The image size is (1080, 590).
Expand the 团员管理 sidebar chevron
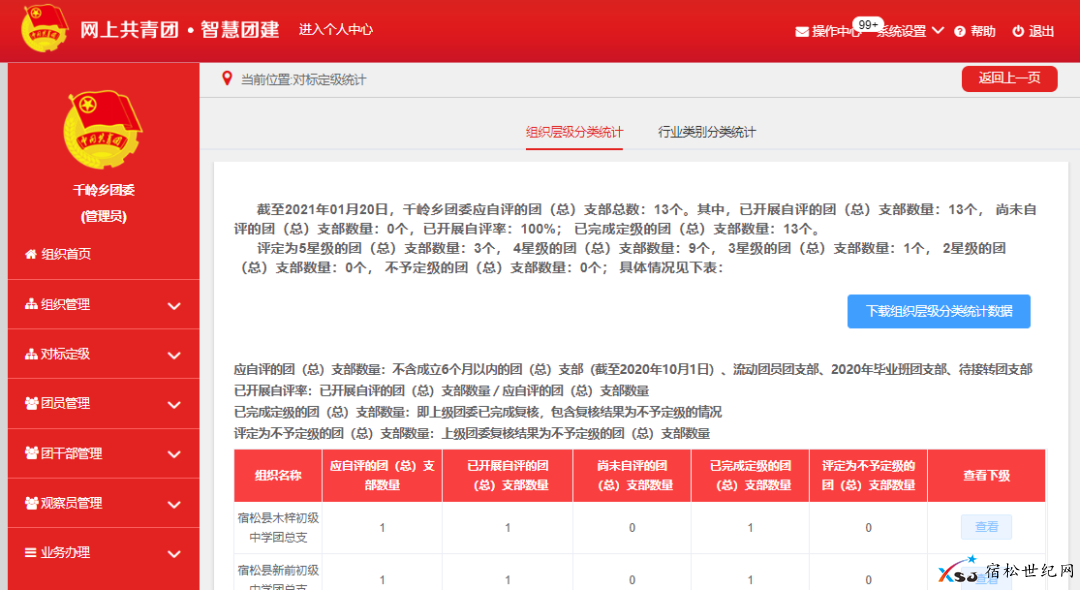pyautogui.click(x=174, y=405)
